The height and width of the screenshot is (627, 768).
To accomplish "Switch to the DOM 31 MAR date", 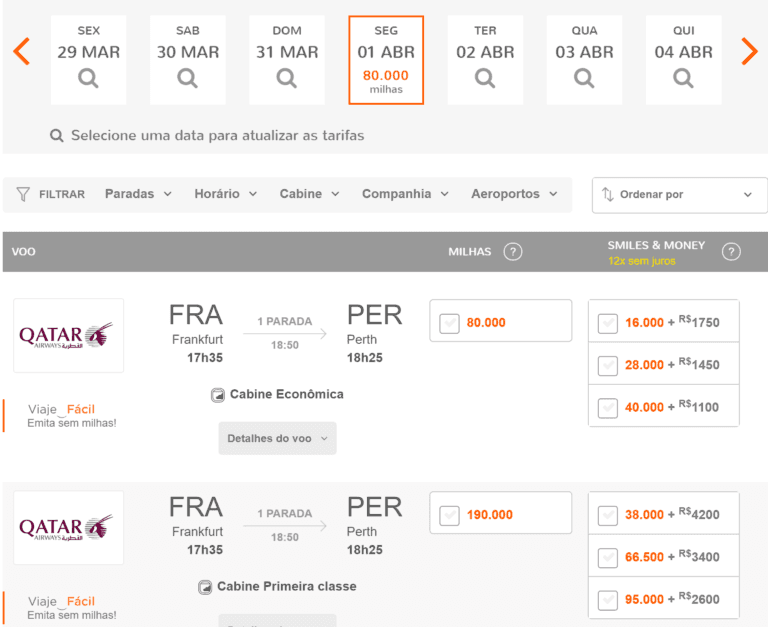I will (287, 60).
